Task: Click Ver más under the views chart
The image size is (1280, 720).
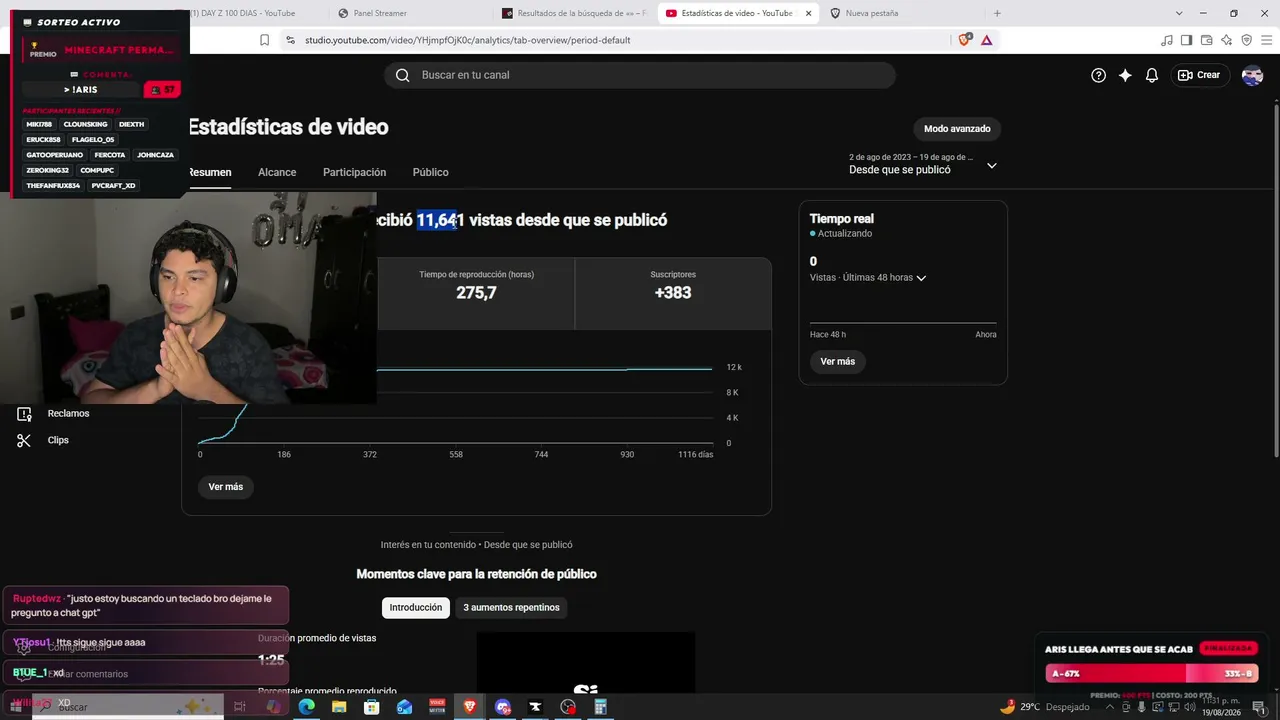Action: (226, 487)
